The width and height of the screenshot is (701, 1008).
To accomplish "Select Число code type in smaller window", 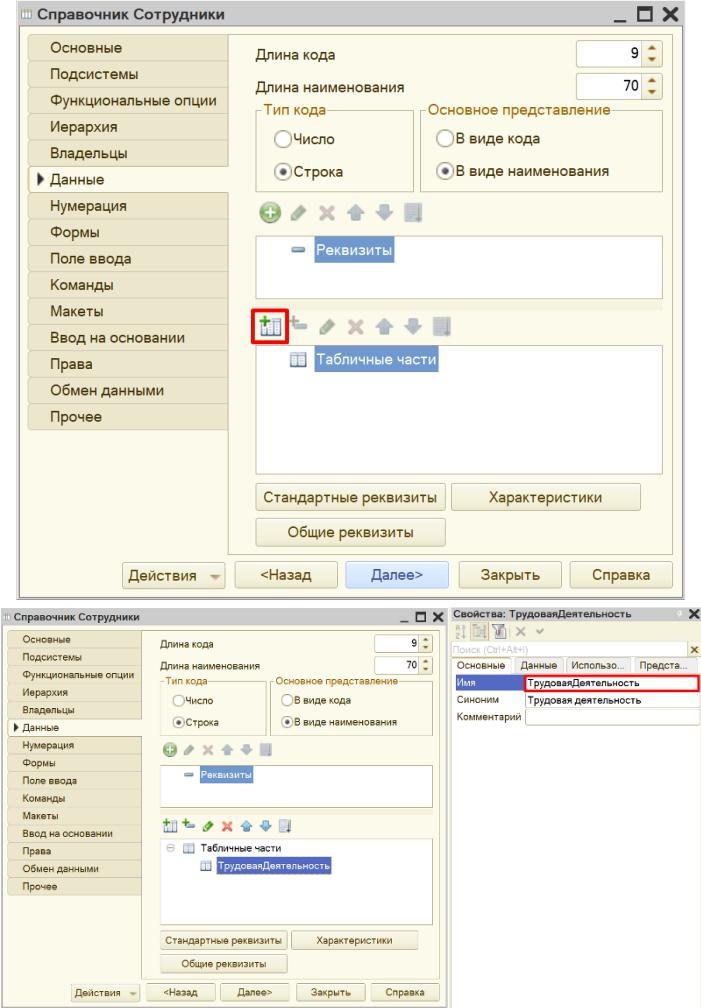I will coord(179,701).
